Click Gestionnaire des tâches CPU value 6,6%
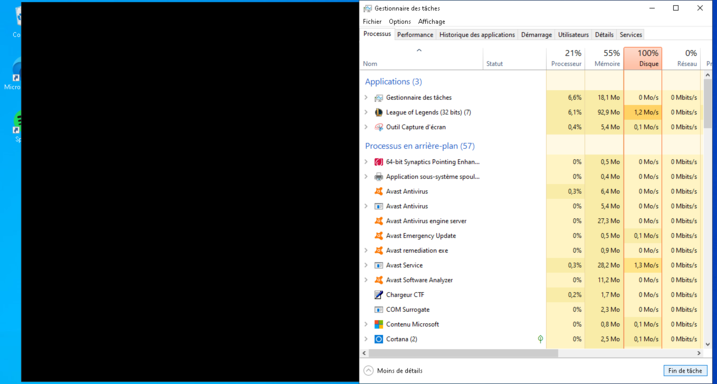 tap(566, 97)
